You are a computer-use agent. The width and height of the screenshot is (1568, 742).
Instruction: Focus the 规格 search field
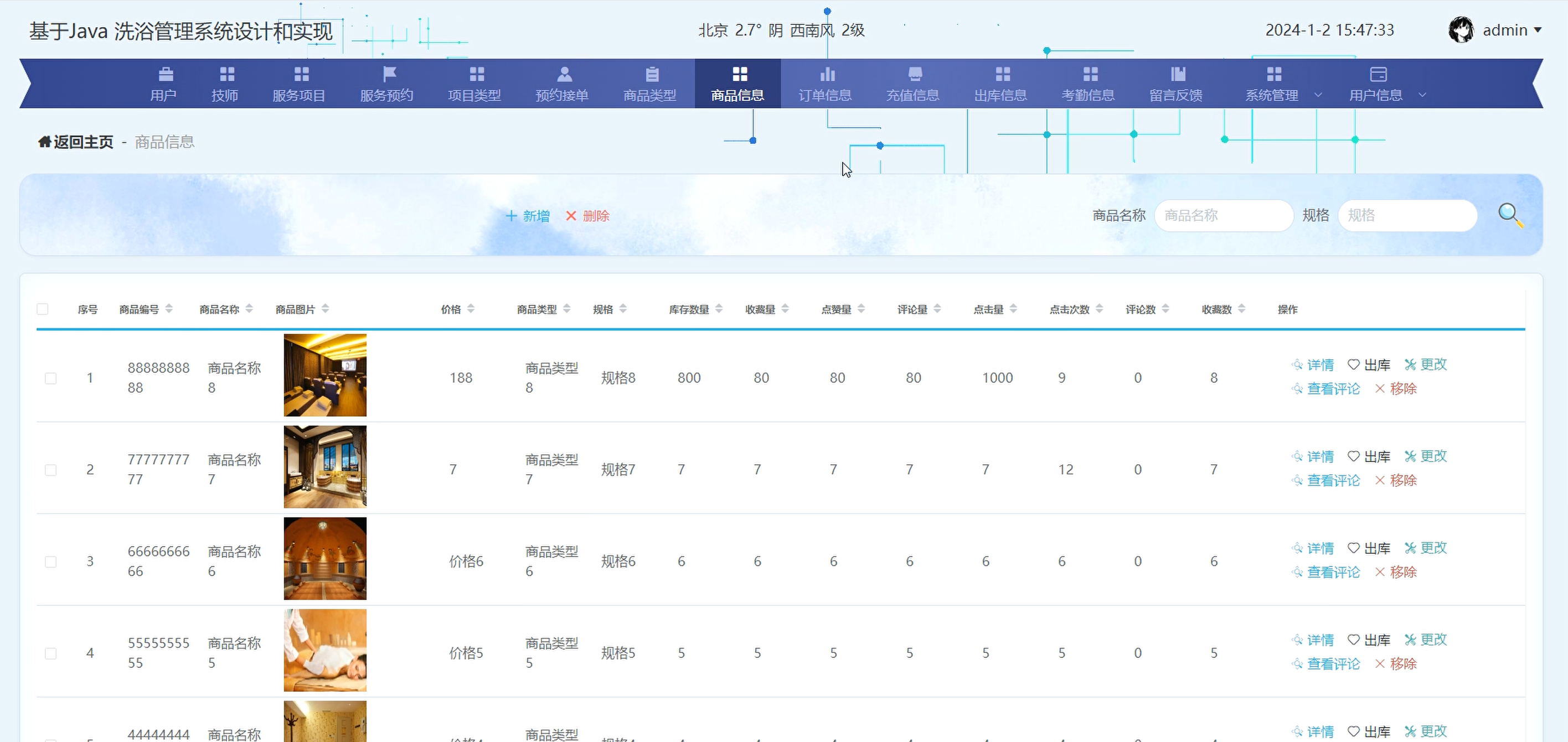click(1407, 215)
